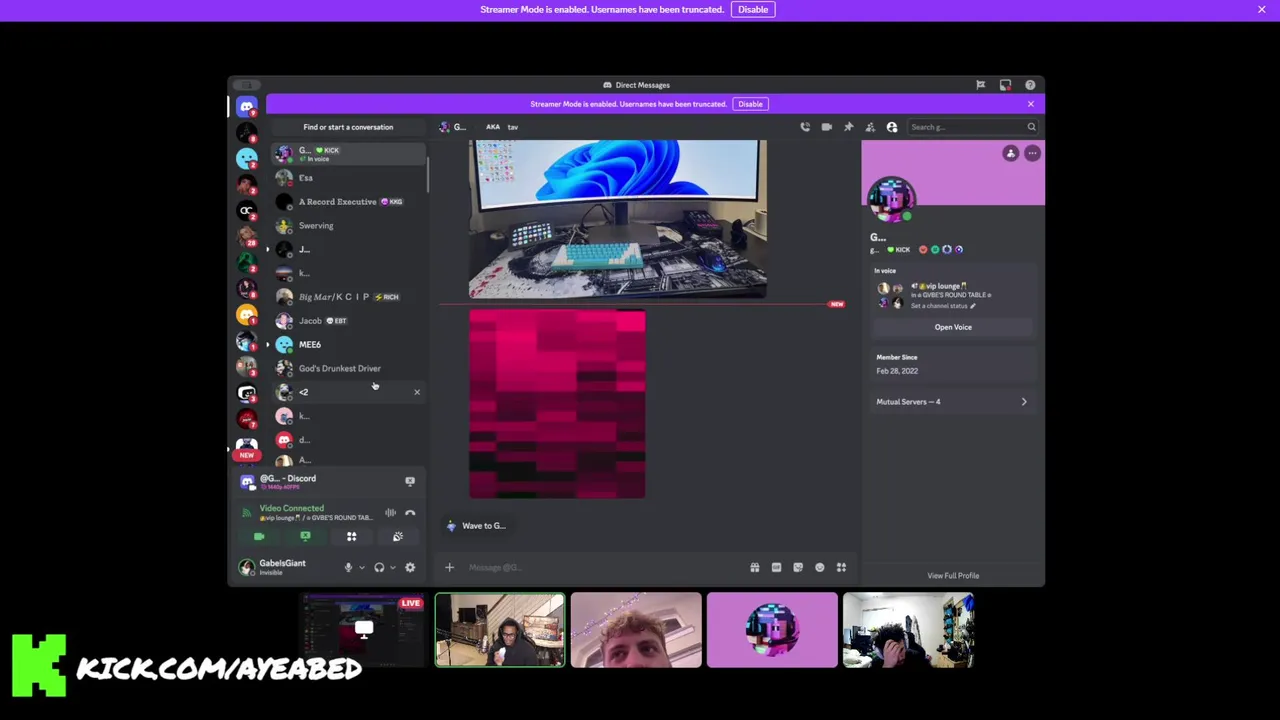1280x720 pixels.
Task: Open user settings gear
Action: pyautogui.click(x=410, y=568)
